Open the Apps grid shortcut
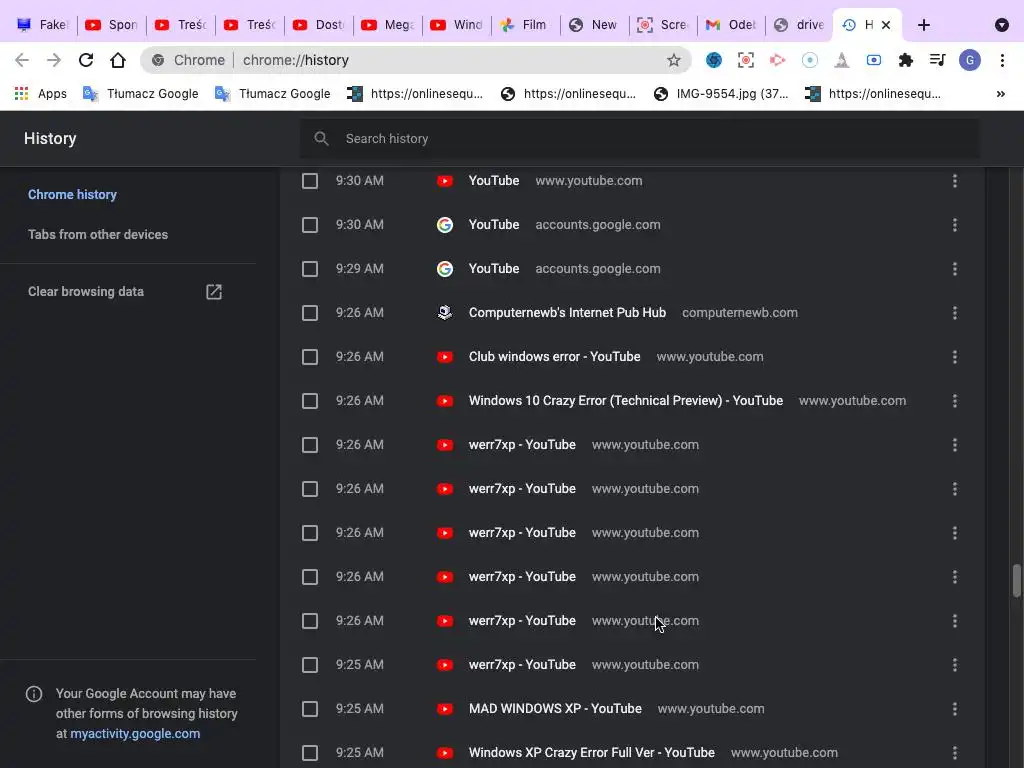1024x768 pixels. 40,93
